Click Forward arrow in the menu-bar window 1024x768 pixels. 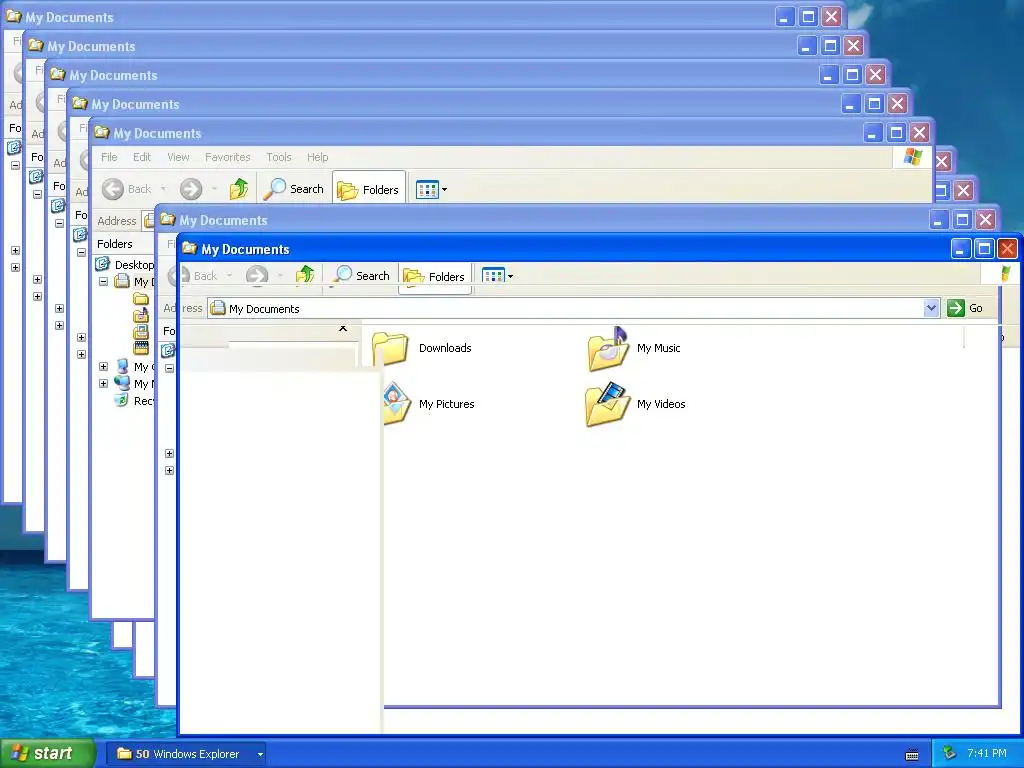pos(191,189)
